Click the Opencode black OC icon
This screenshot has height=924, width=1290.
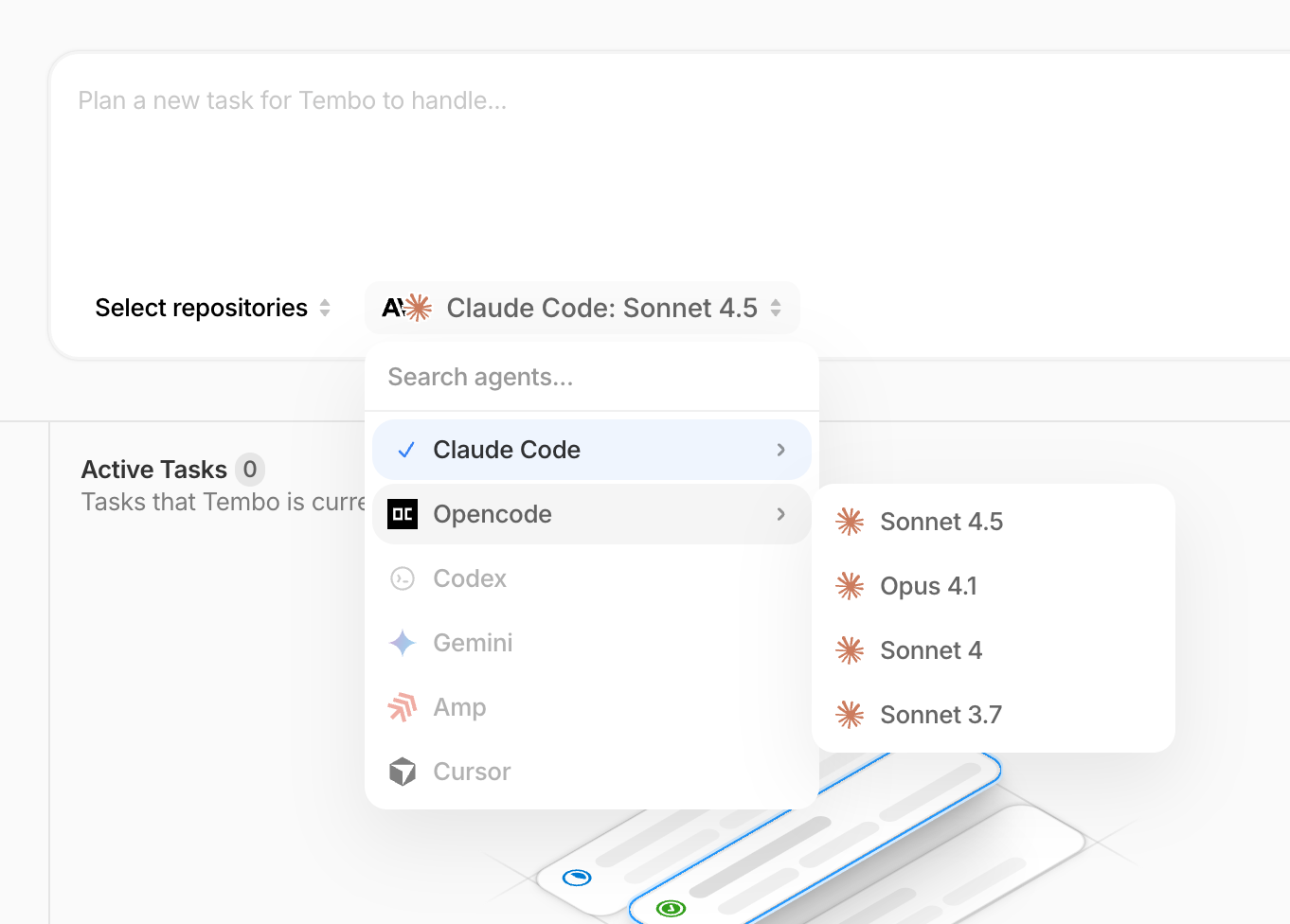[x=402, y=514]
